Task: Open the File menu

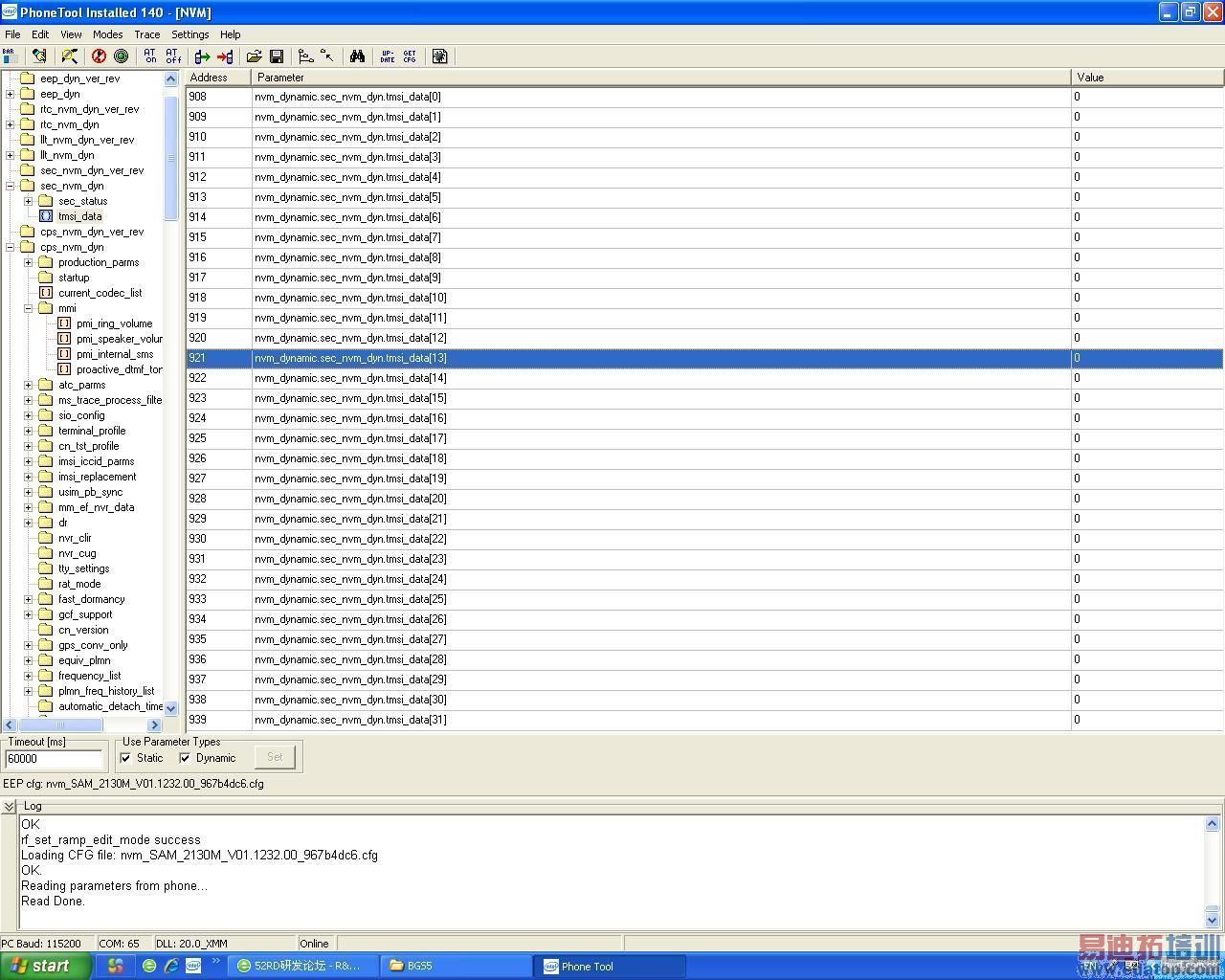Action: pyautogui.click(x=12, y=34)
